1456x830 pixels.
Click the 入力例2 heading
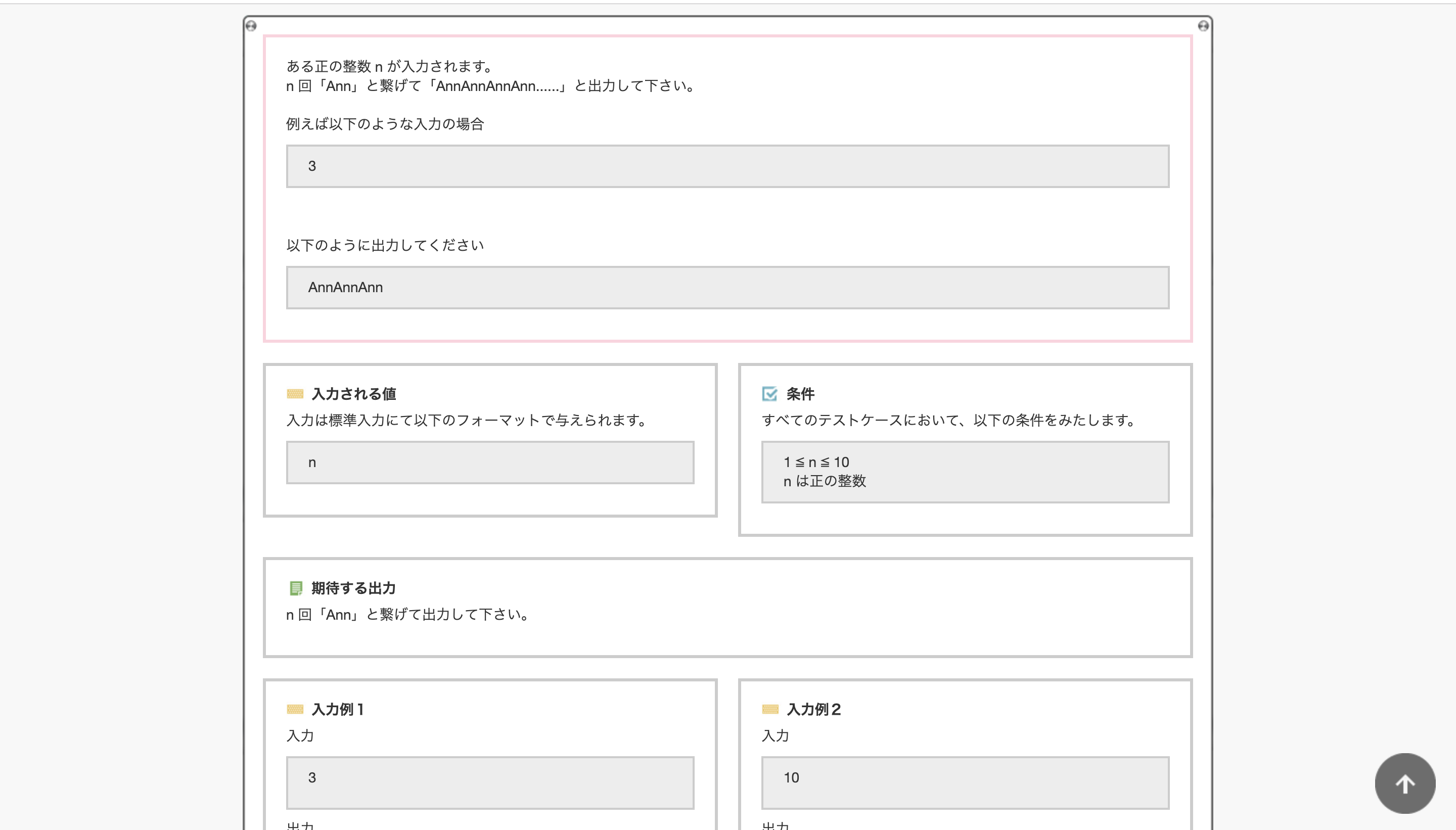(813, 709)
